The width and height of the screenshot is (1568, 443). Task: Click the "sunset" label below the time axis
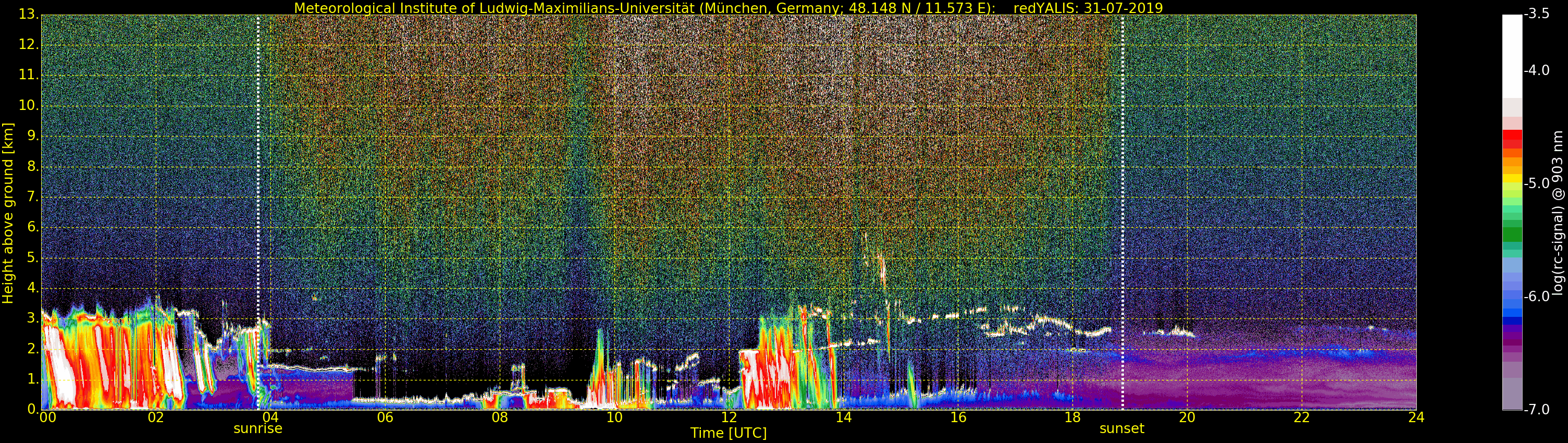point(1122,428)
